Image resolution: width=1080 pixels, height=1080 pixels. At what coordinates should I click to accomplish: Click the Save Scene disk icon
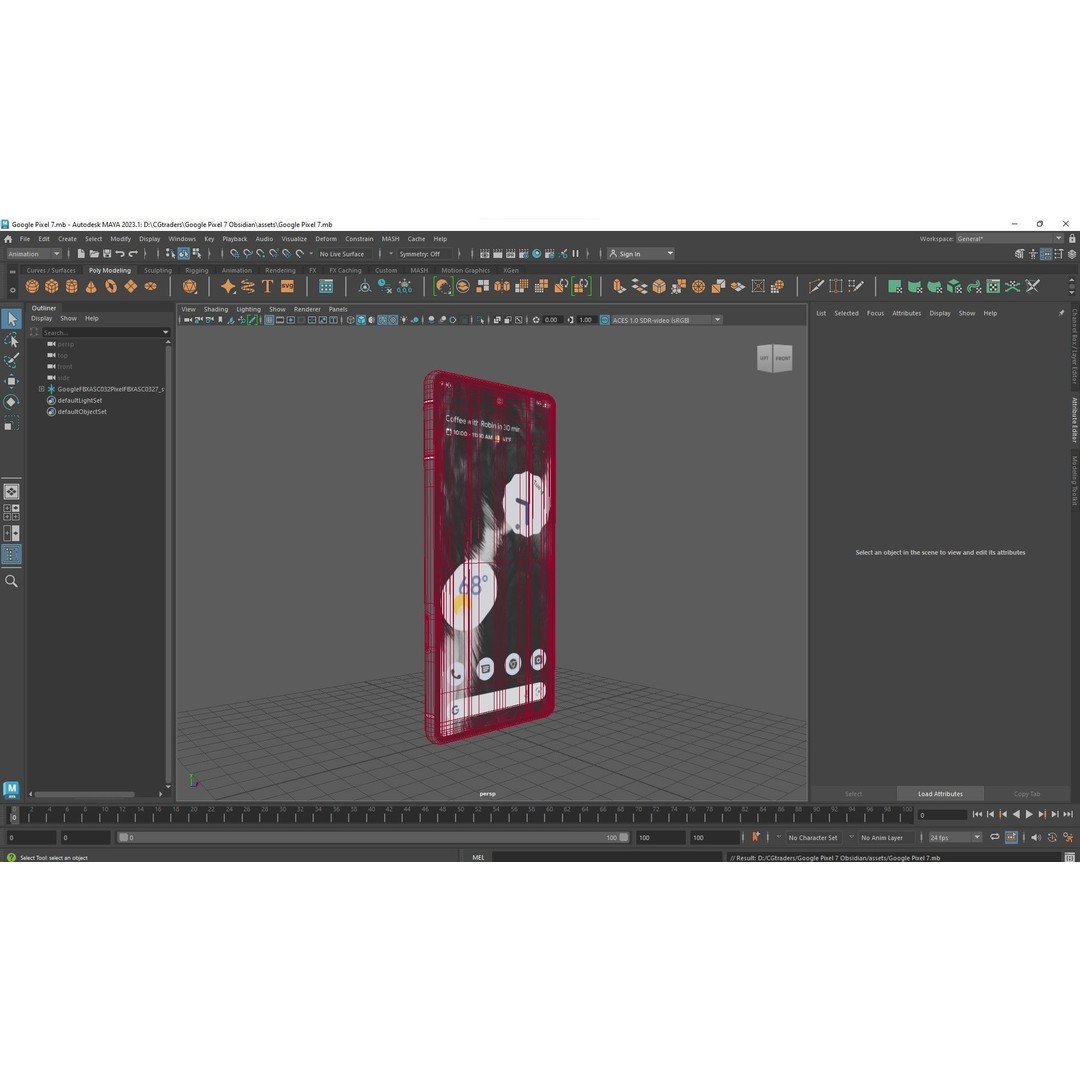[107, 253]
